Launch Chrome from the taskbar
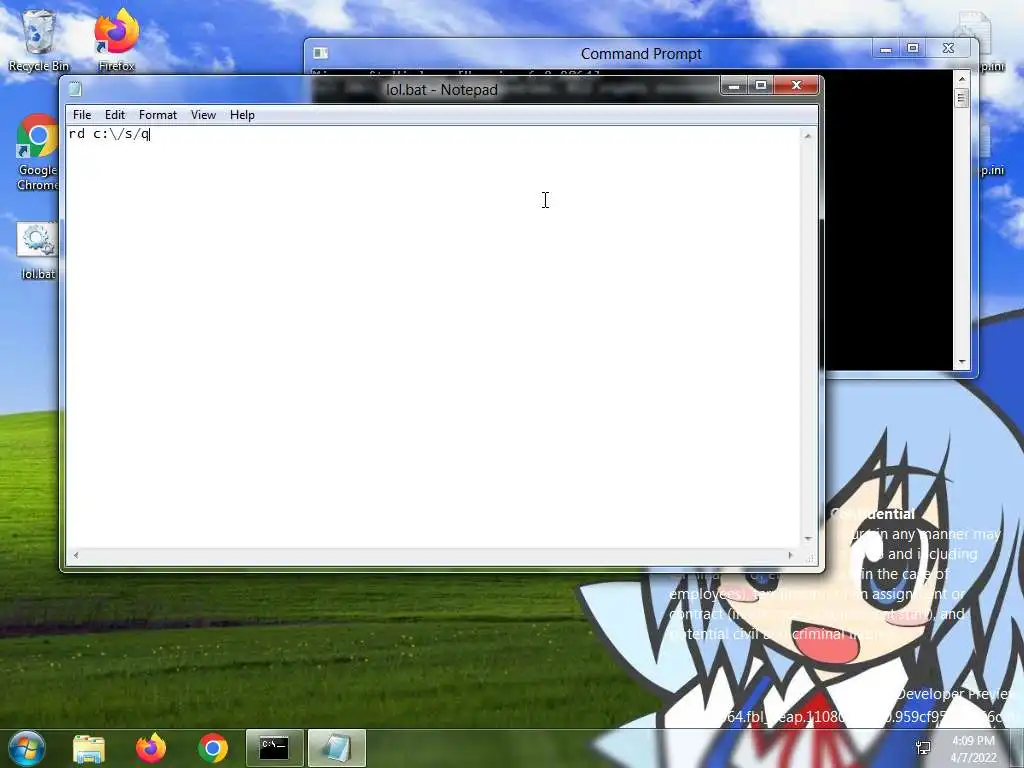1024x768 pixels. click(x=213, y=748)
